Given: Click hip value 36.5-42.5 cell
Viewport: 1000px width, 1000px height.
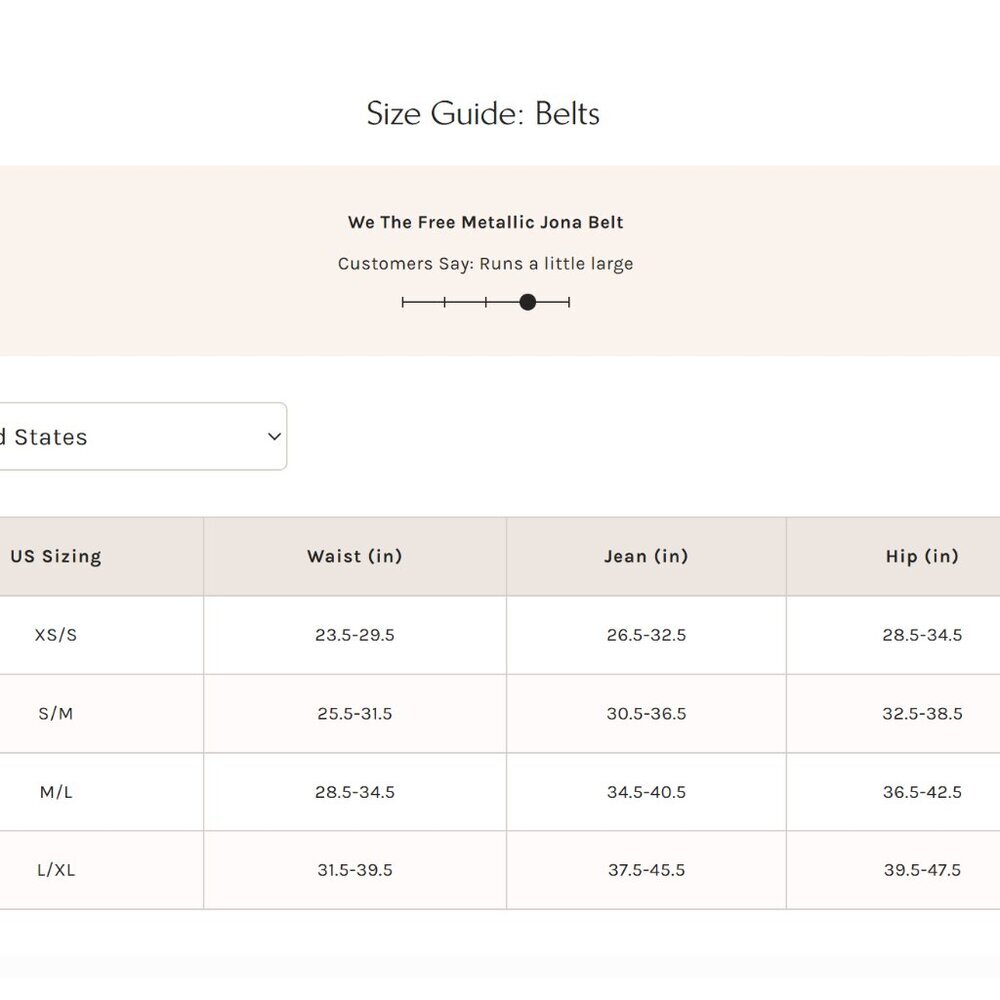Looking at the screenshot, I should click(922, 792).
